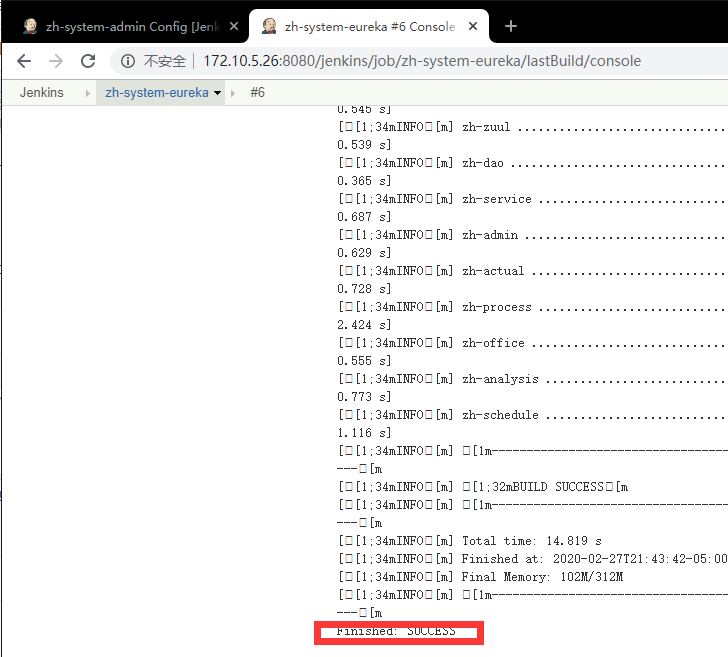
Task: Click the zh-admin log line
Action: pyautogui.click(x=533, y=235)
